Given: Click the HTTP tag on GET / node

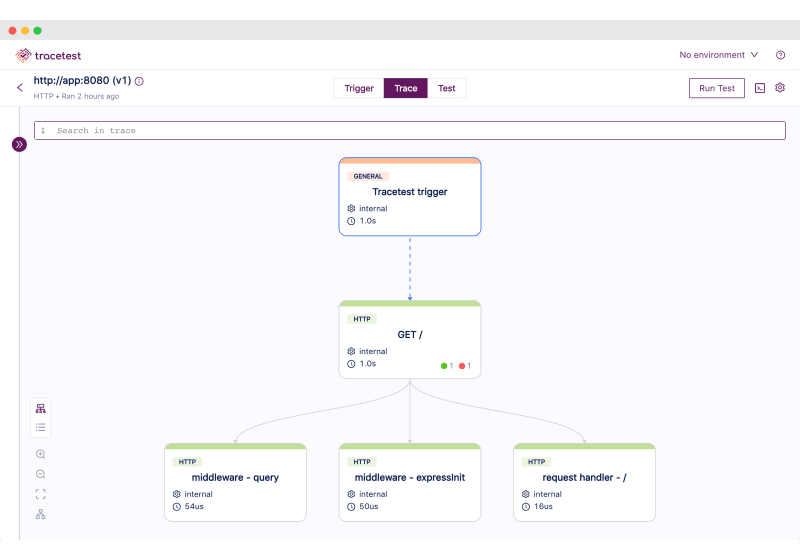Looking at the screenshot, I should point(362,319).
